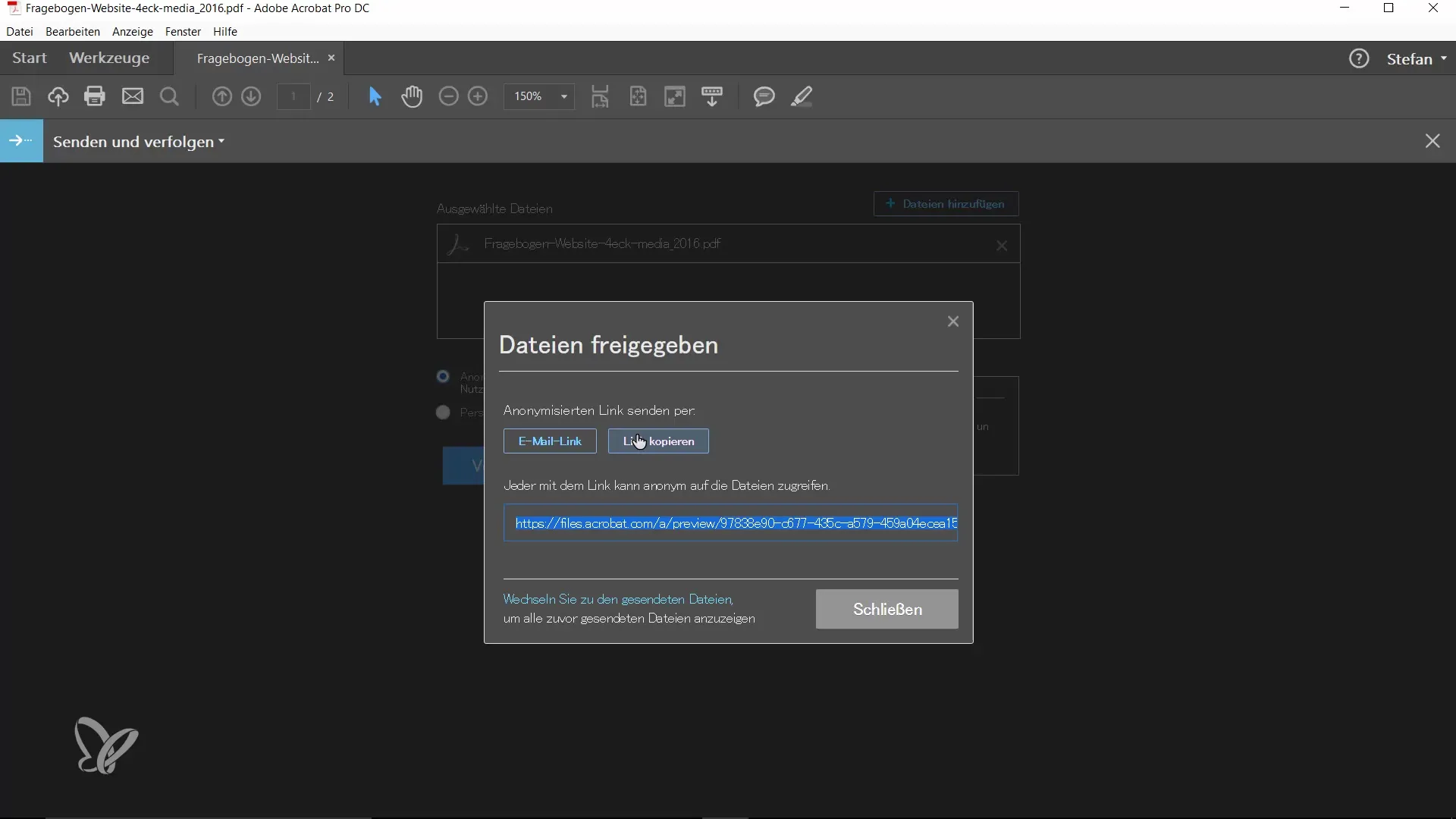Open the search magnifier tool
1456x819 pixels.
170,96
